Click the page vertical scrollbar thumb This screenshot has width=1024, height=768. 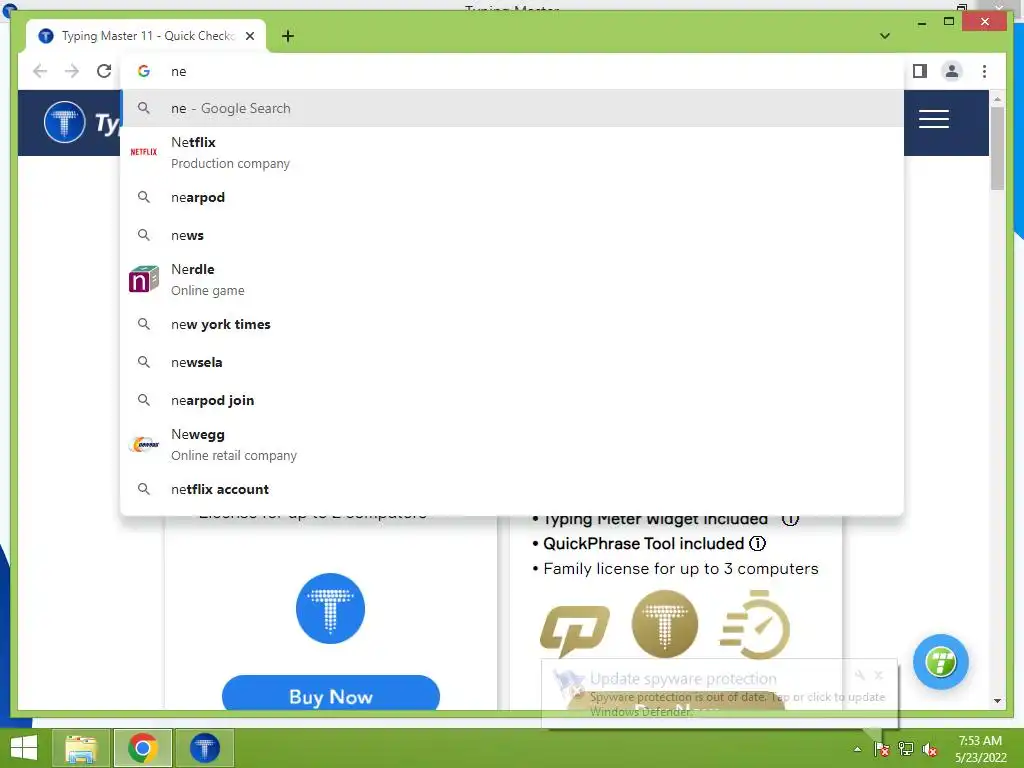coord(997,148)
